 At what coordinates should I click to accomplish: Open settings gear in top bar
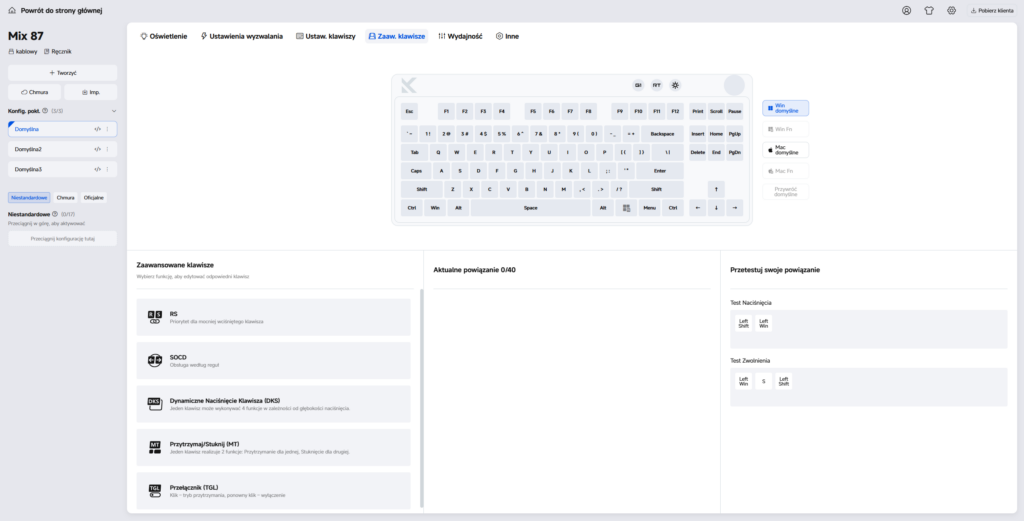[x=952, y=10]
